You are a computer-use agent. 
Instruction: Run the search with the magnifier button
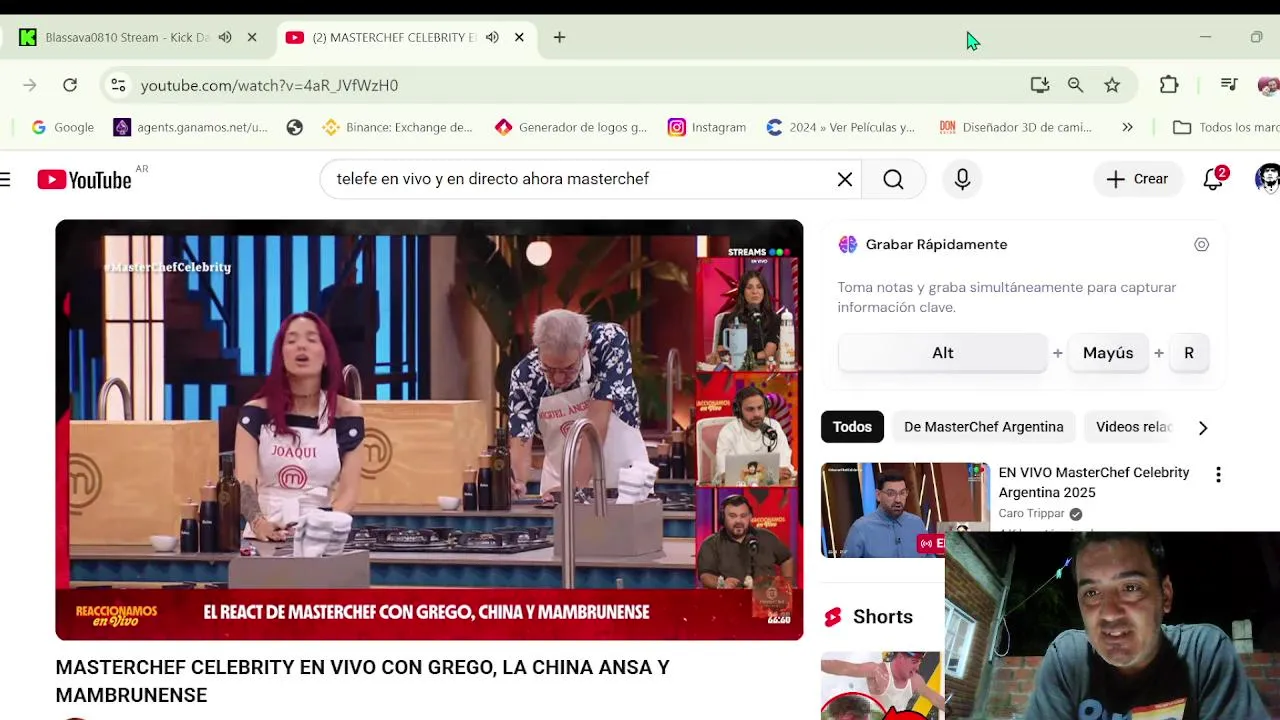893,179
